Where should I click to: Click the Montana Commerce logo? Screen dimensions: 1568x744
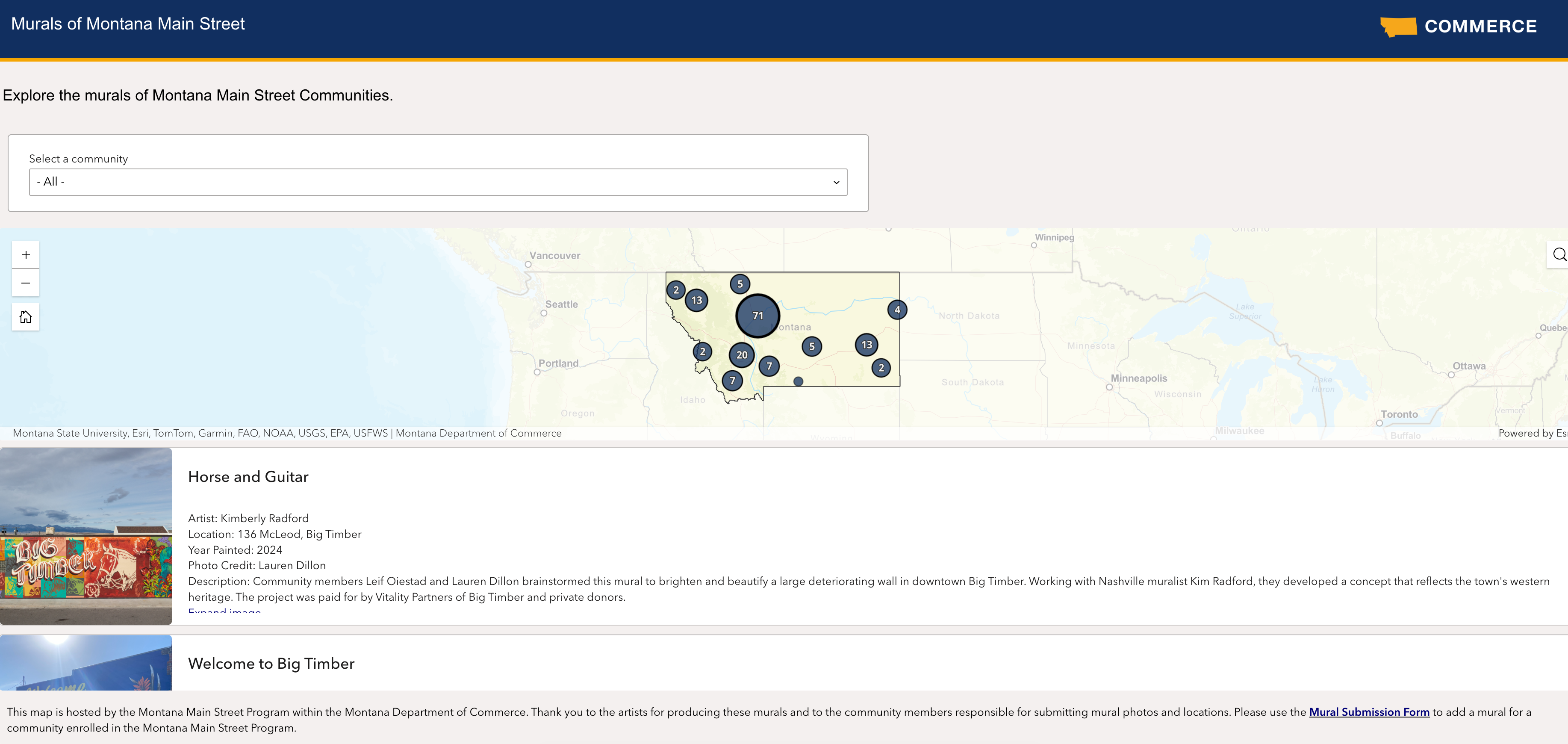click(x=1459, y=27)
